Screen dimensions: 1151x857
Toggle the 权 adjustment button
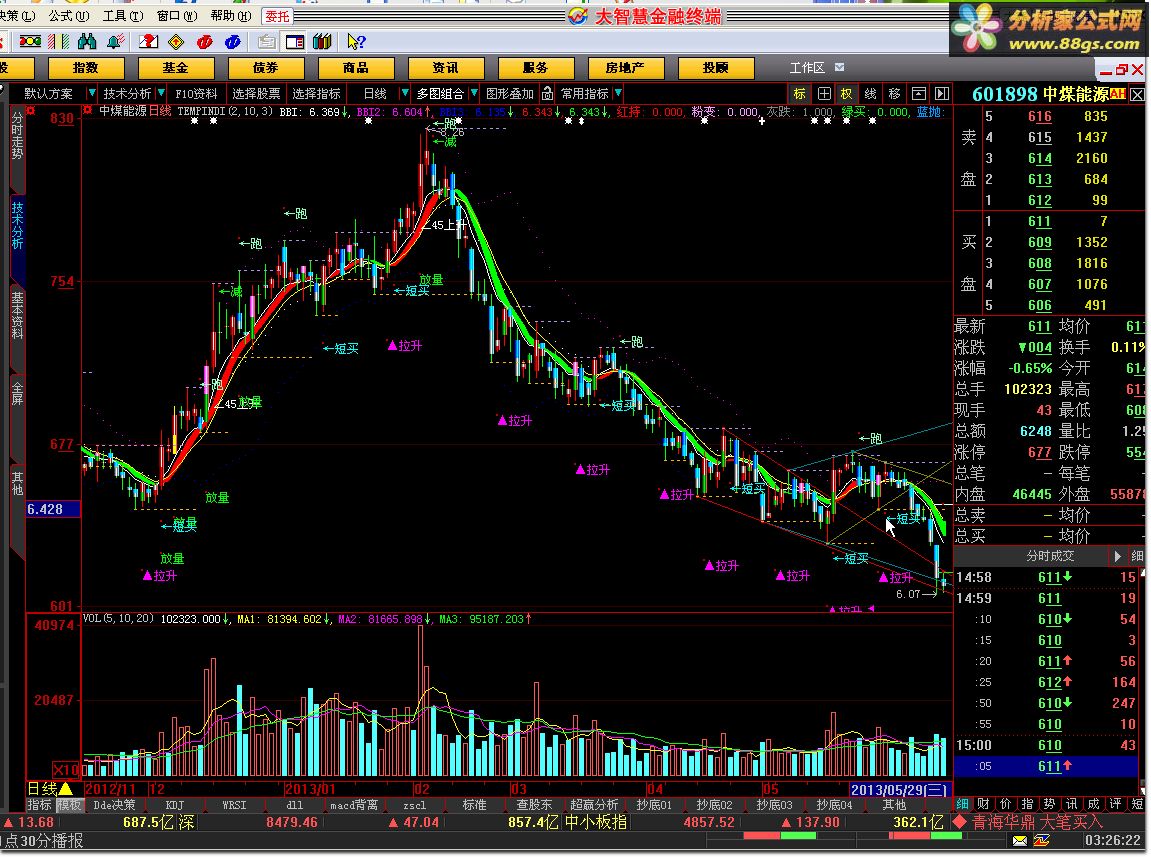[846, 93]
